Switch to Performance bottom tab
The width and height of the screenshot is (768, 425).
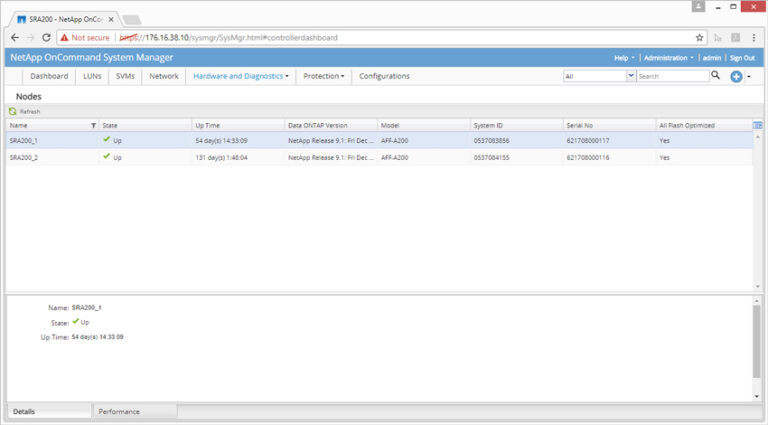(x=135, y=411)
